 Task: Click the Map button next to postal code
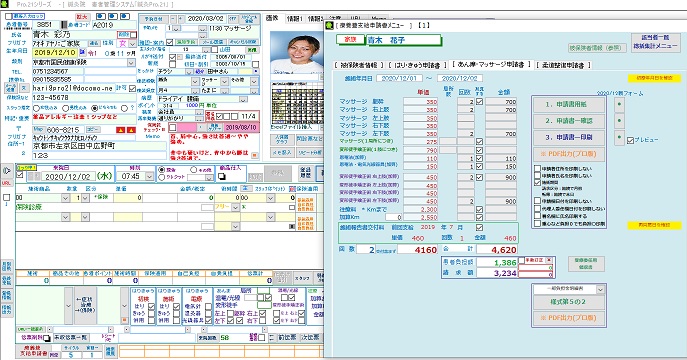coord(39,130)
